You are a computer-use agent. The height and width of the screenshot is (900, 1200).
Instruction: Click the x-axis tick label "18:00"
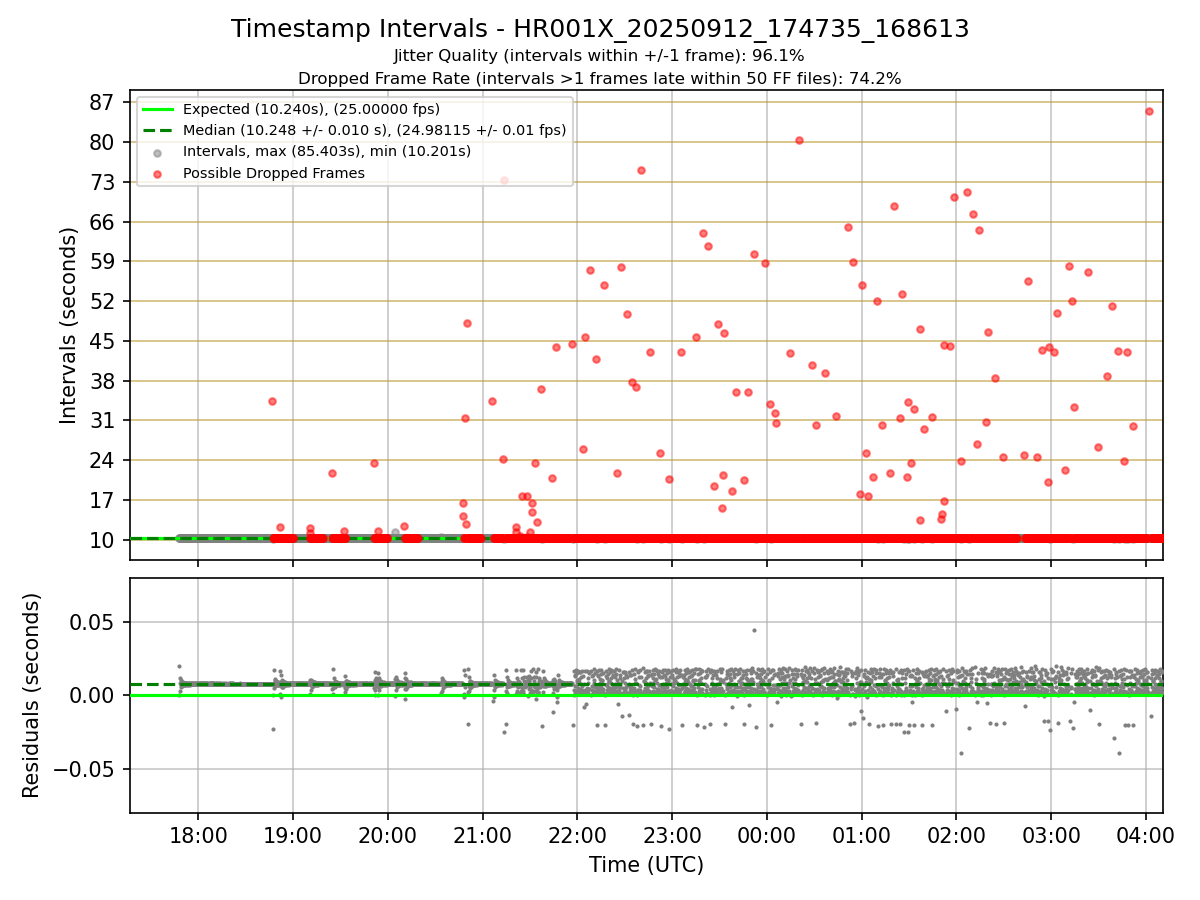point(198,834)
